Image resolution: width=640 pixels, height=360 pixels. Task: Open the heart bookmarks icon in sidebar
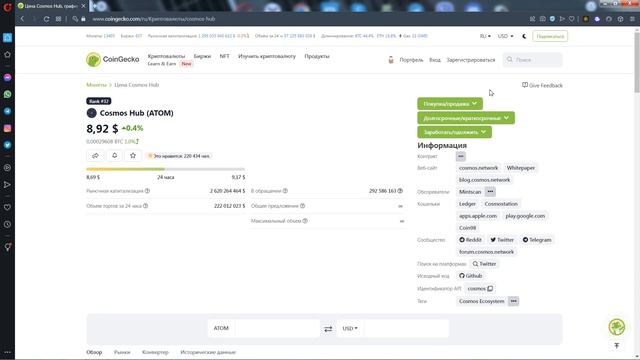tap(7, 207)
